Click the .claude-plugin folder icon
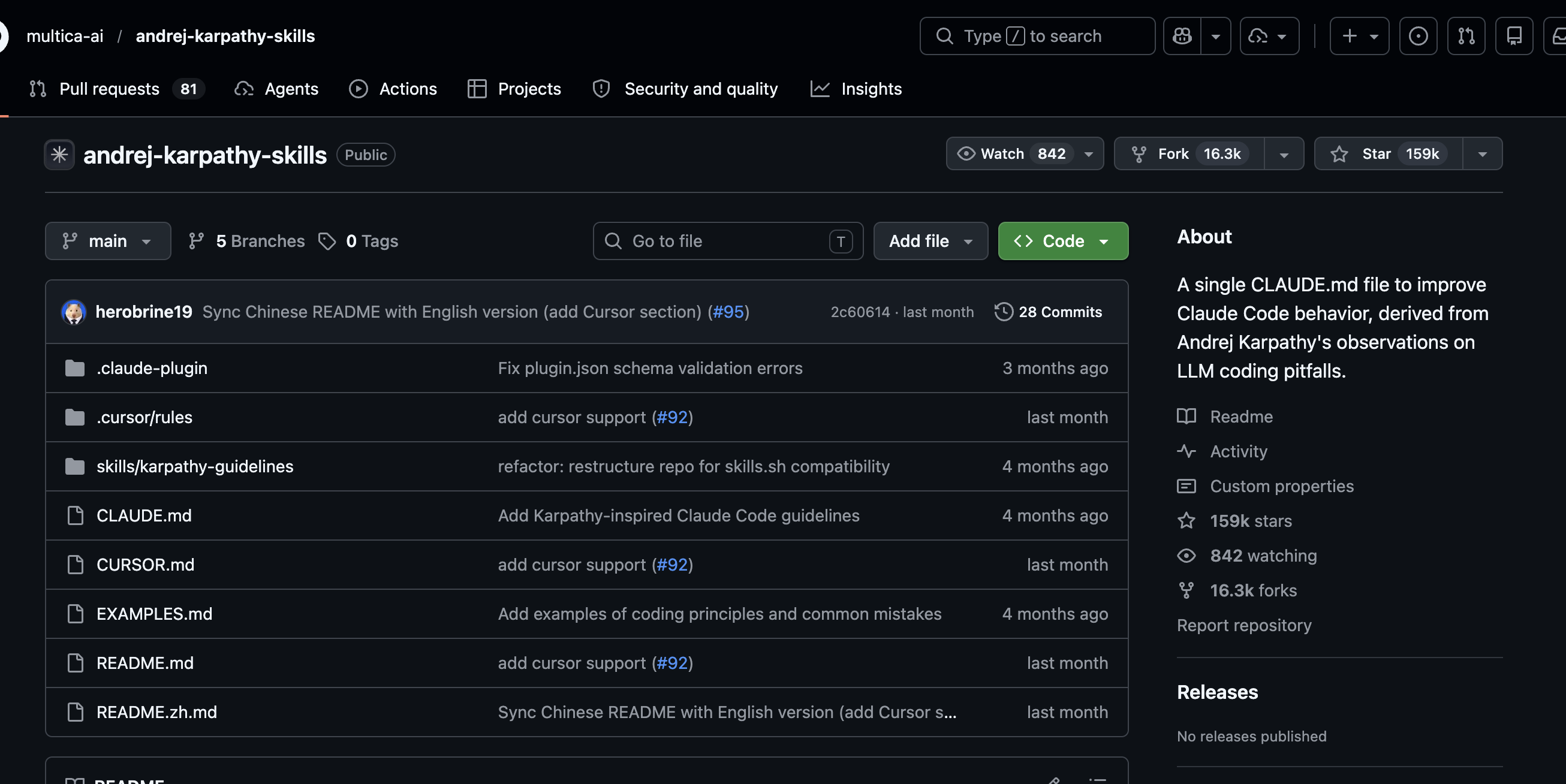Screen dimensions: 1566x784 (x=75, y=368)
